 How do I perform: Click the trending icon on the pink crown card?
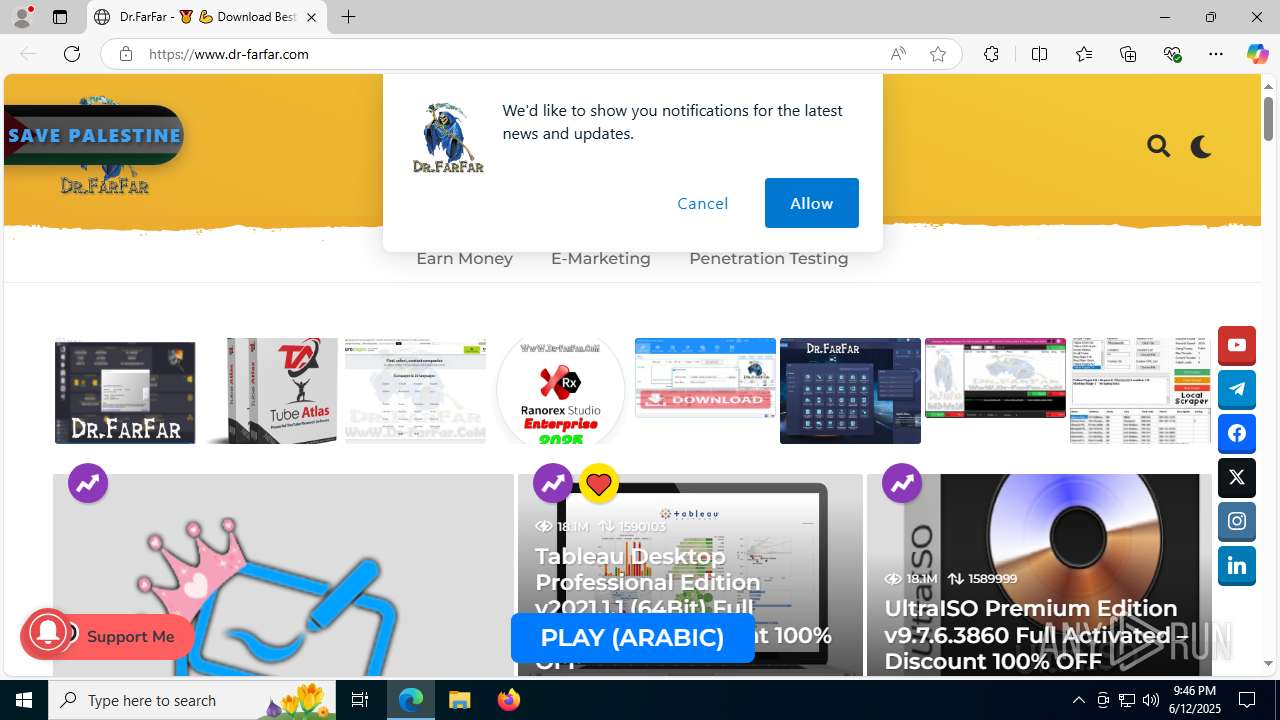(x=88, y=484)
